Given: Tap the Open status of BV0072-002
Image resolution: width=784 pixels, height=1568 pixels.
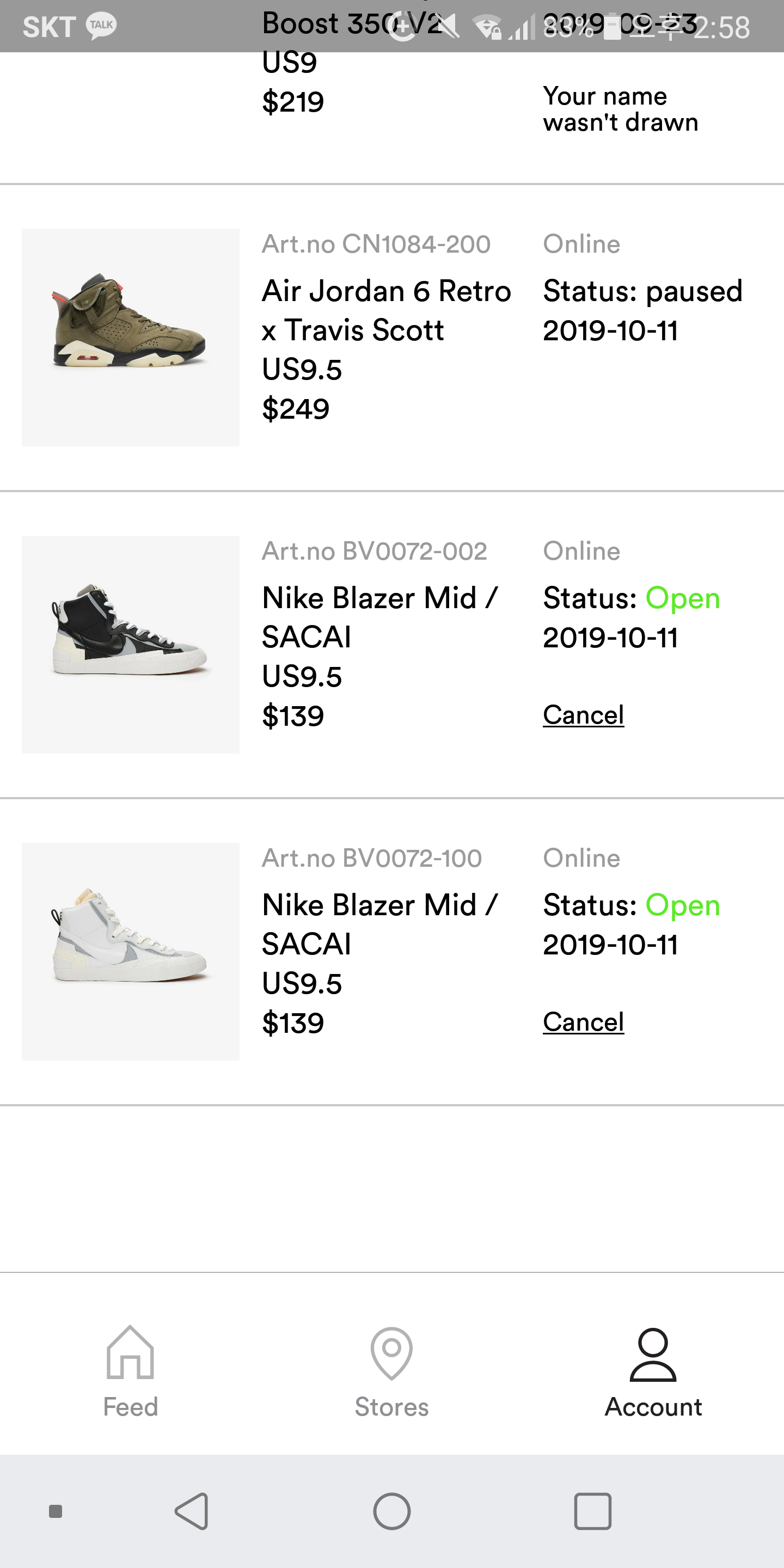Looking at the screenshot, I should click(x=682, y=598).
